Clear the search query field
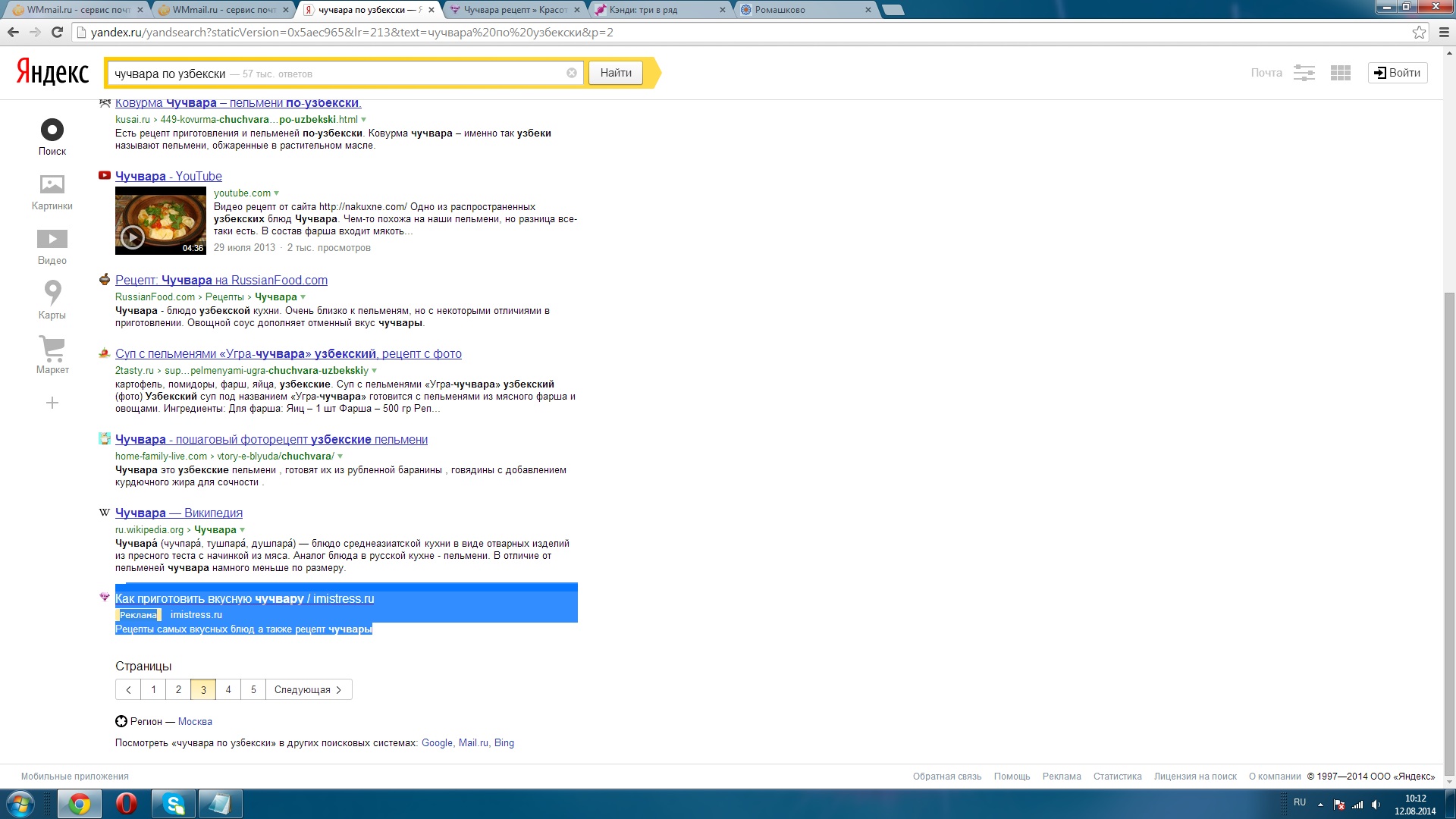 [x=572, y=73]
